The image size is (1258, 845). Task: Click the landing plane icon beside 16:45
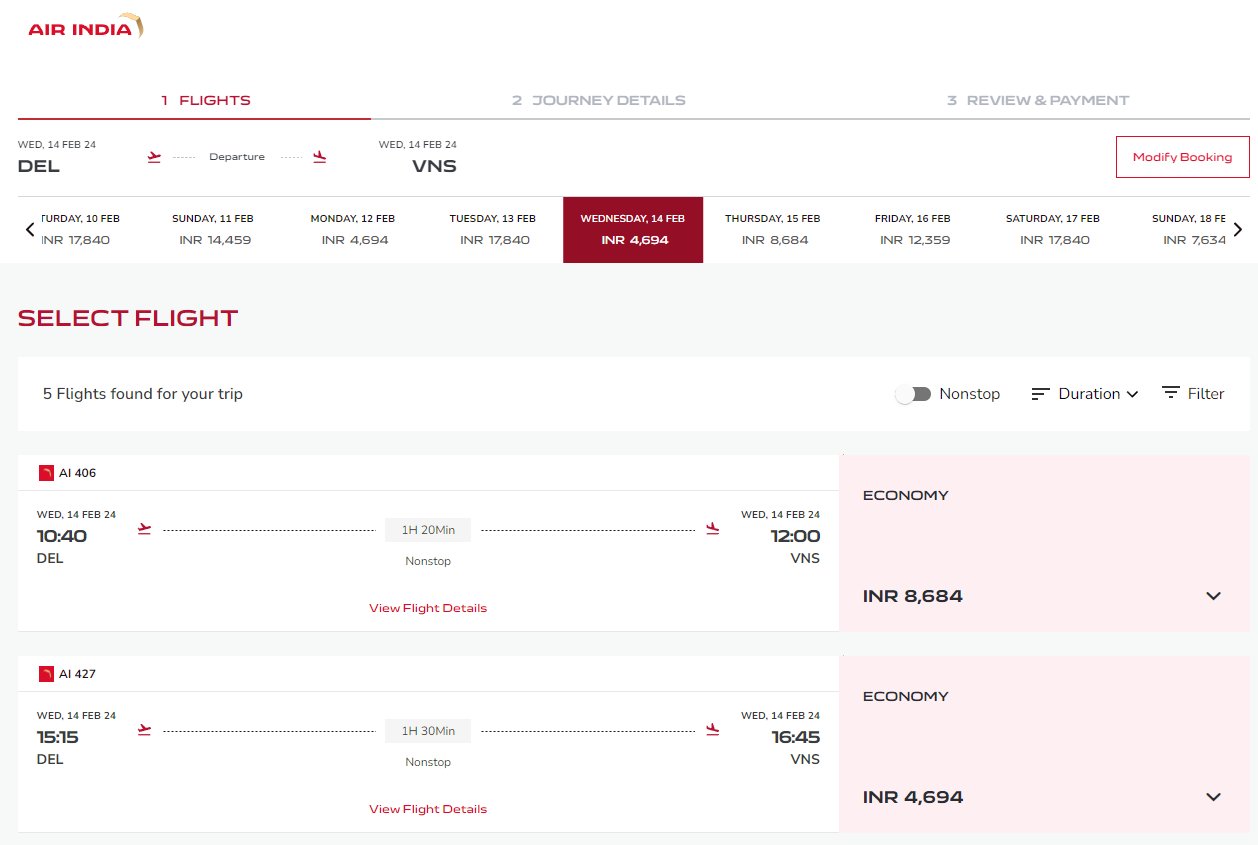[712, 730]
